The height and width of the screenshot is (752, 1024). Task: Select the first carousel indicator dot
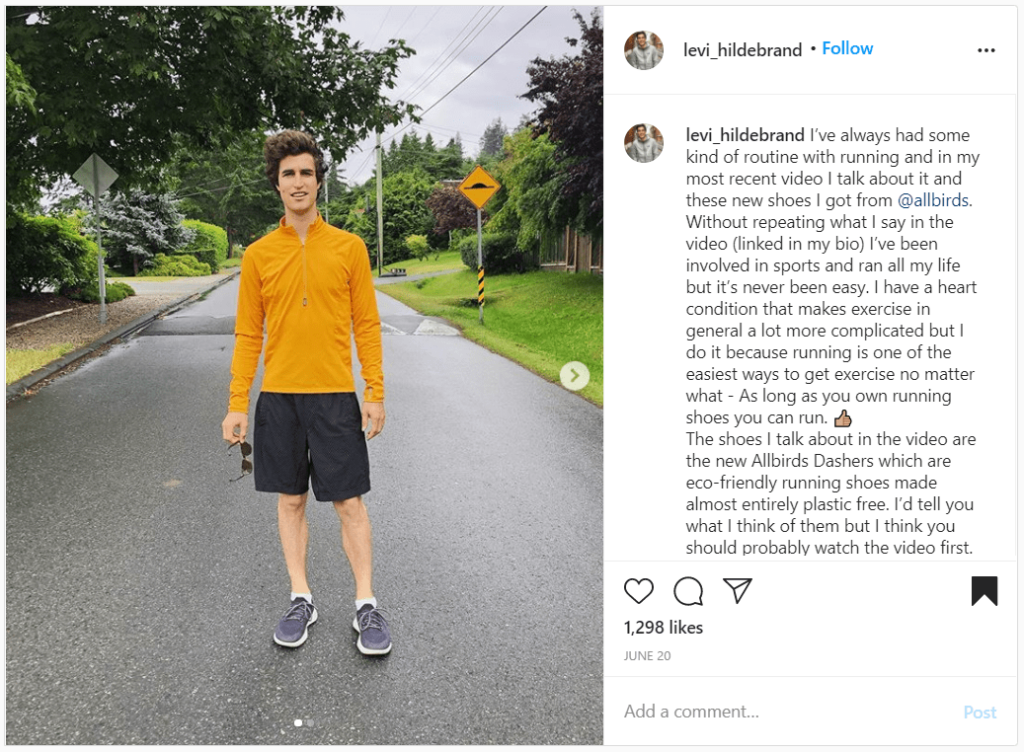click(298, 723)
